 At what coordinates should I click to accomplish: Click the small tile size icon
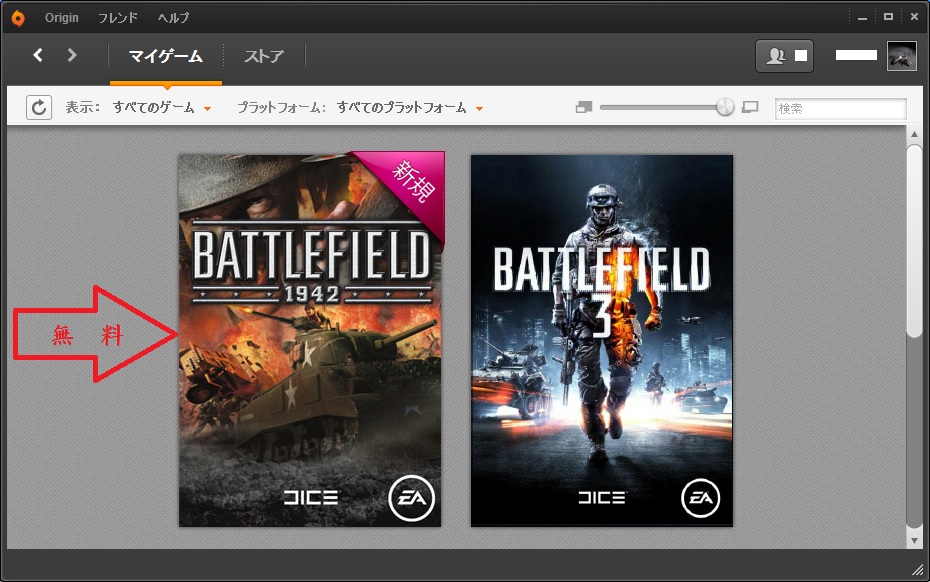tap(584, 107)
